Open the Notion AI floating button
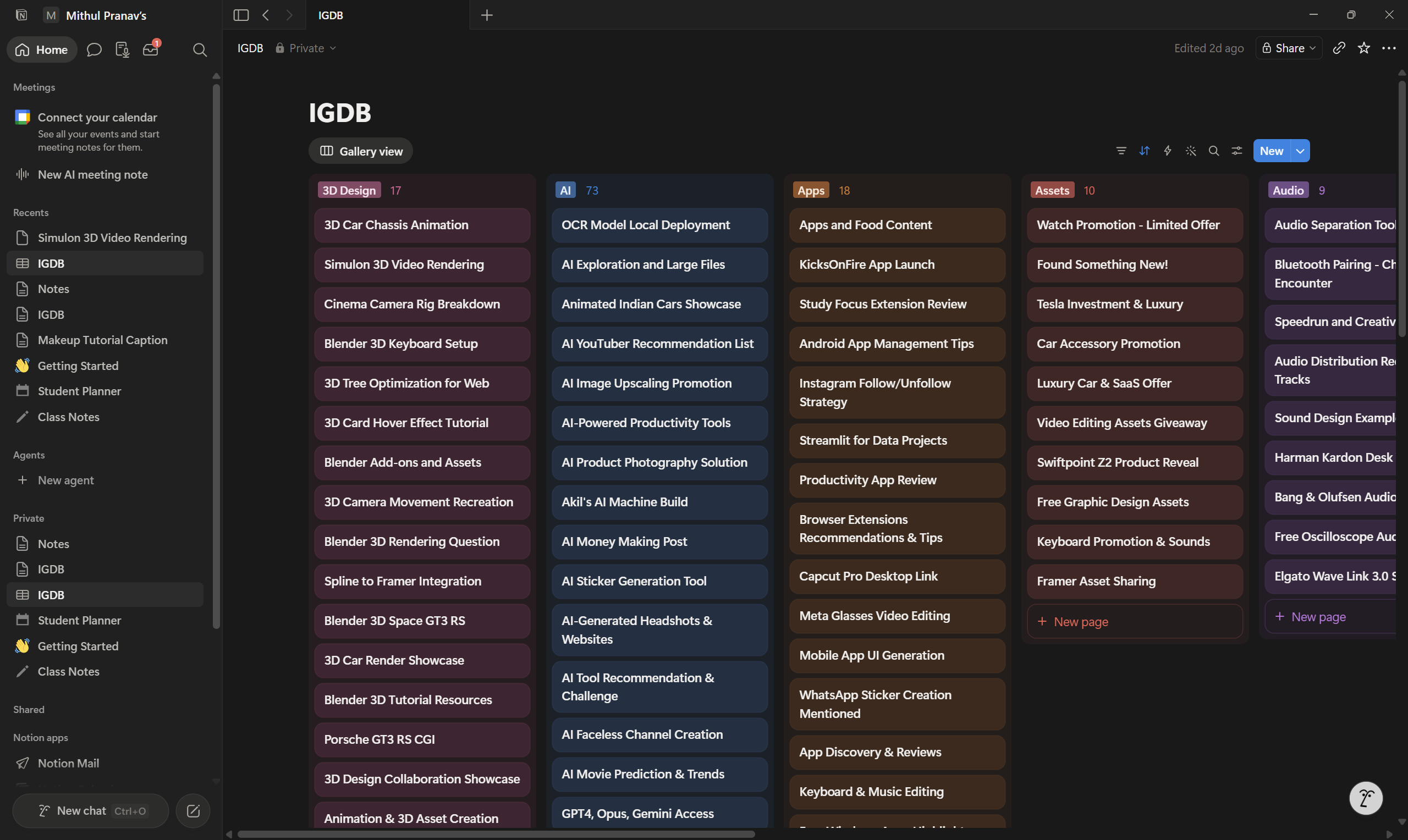Image resolution: width=1408 pixels, height=840 pixels. [x=1366, y=798]
